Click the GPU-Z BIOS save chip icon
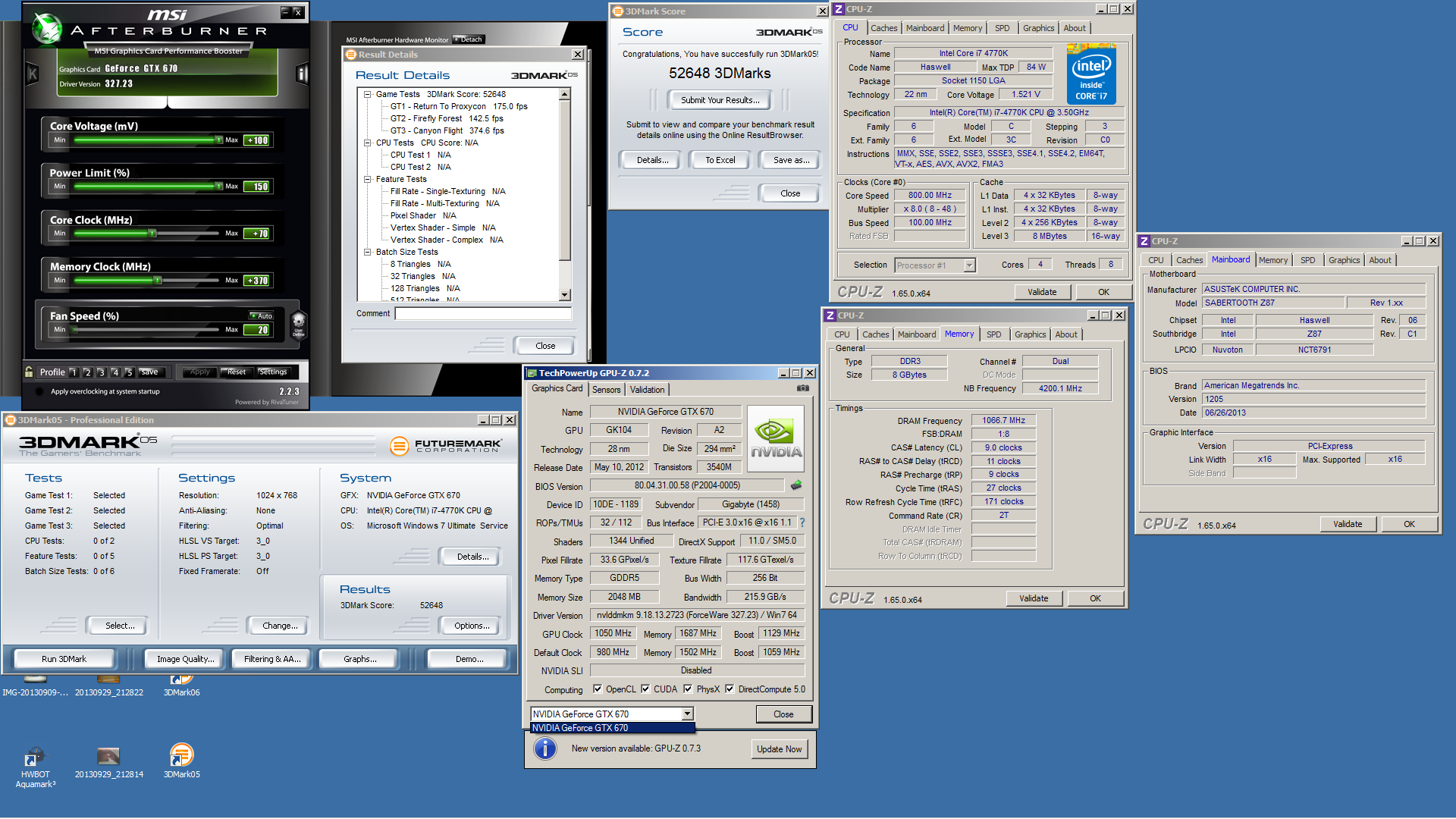1456x819 pixels. [796, 485]
